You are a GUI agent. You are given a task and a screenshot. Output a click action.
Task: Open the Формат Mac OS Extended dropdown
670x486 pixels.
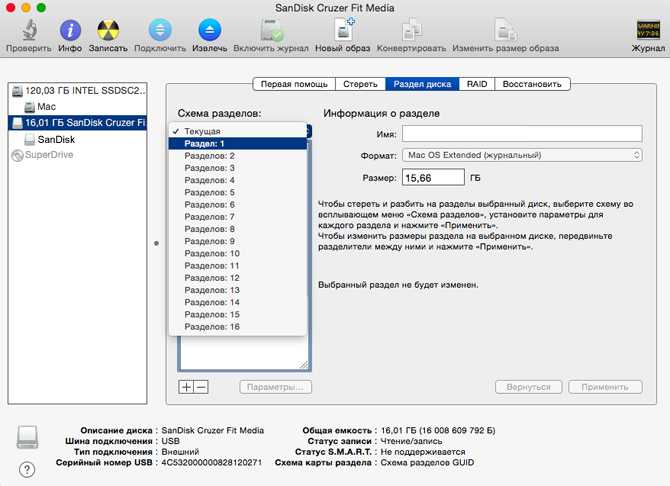tap(522, 155)
